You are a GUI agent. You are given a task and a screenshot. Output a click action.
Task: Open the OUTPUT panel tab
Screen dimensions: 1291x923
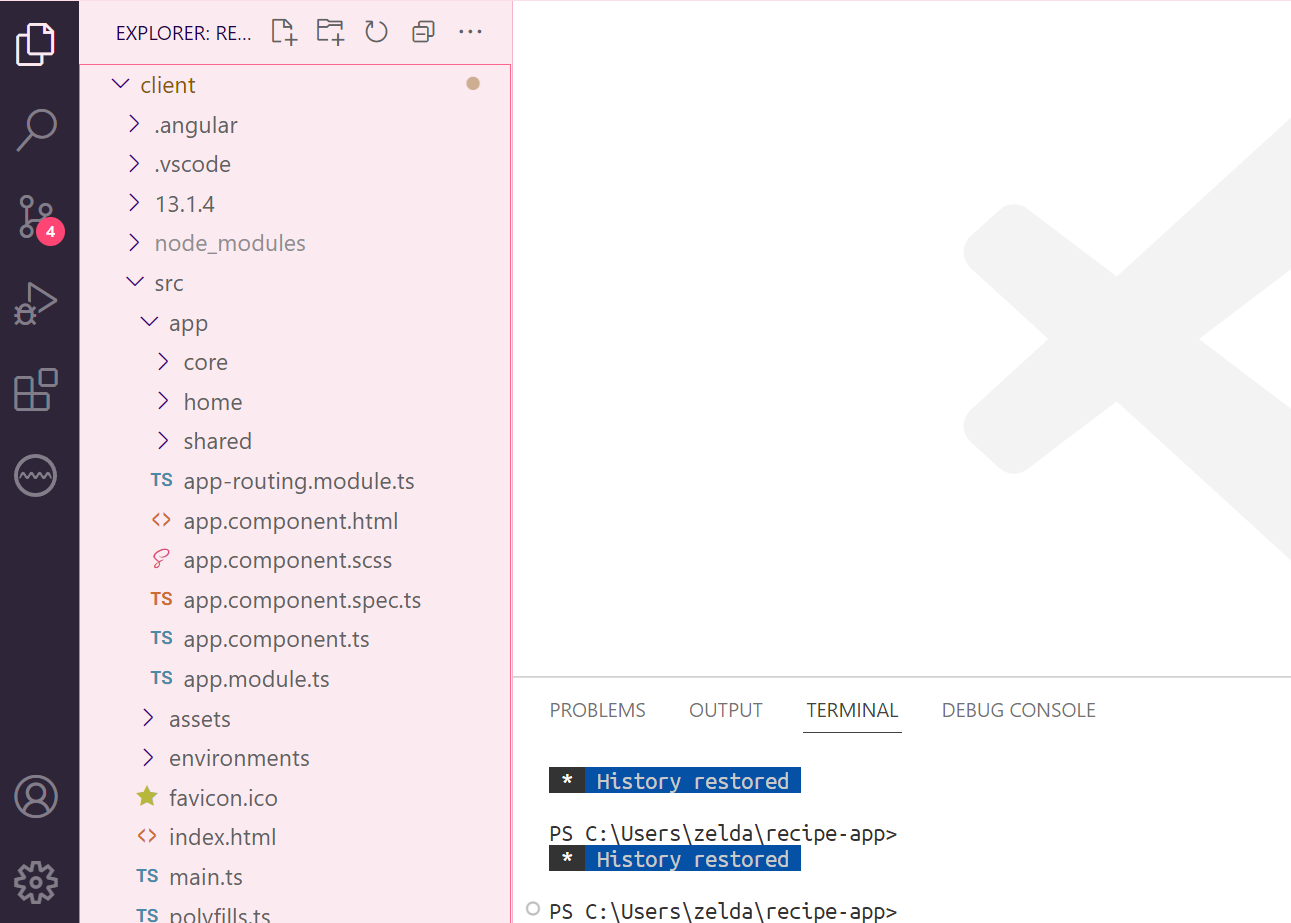pos(725,710)
